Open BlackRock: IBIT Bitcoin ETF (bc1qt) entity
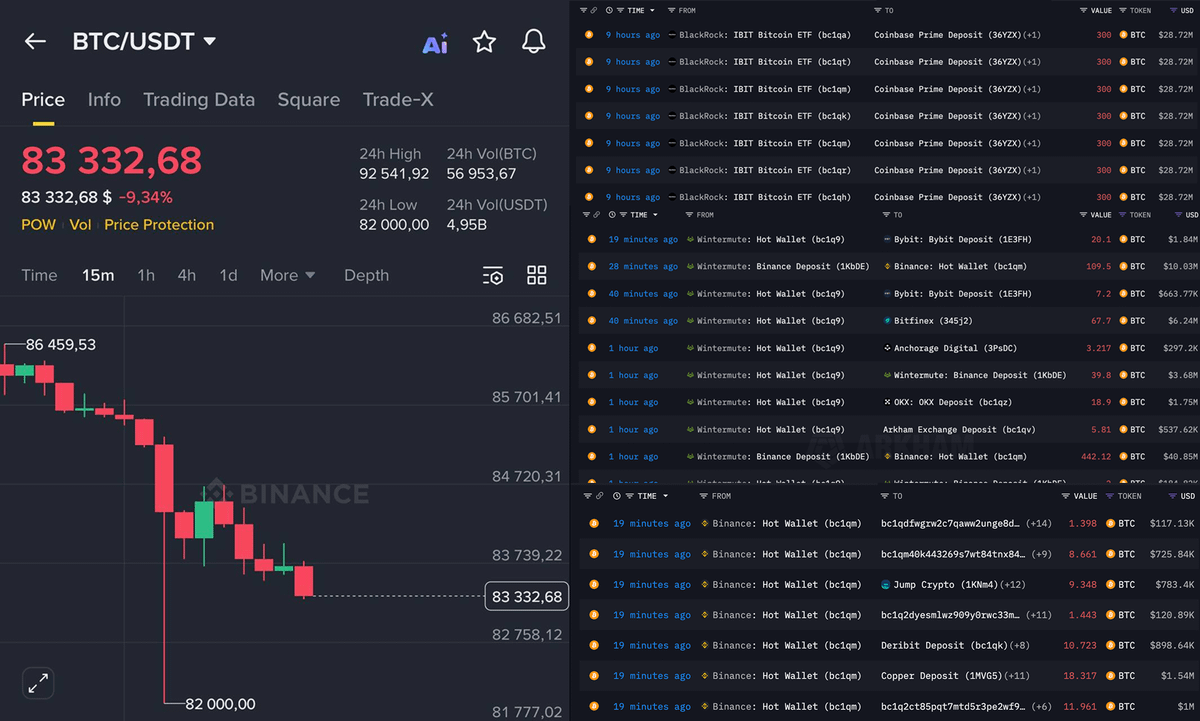The height and width of the screenshot is (721, 1200). coord(765,61)
